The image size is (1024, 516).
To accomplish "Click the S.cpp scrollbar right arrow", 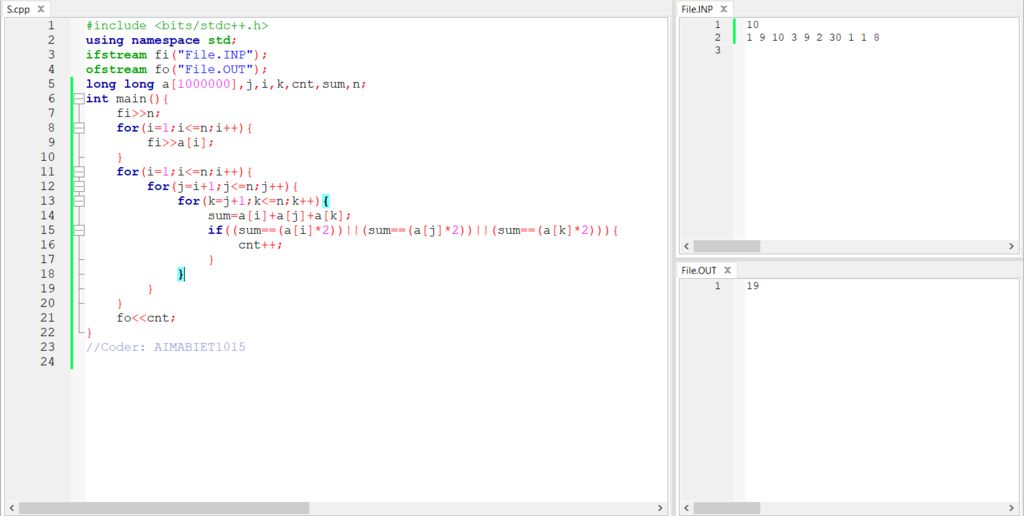I will 660,508.
